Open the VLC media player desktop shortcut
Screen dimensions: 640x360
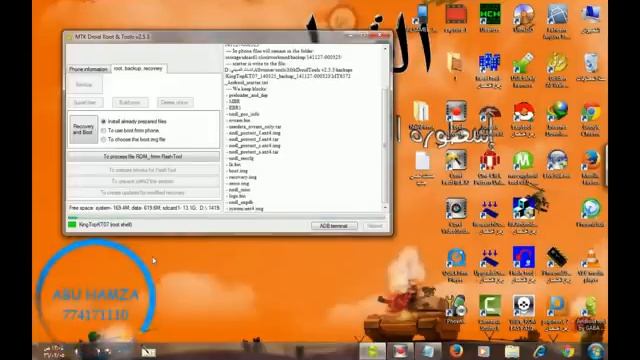pos(591,265)
